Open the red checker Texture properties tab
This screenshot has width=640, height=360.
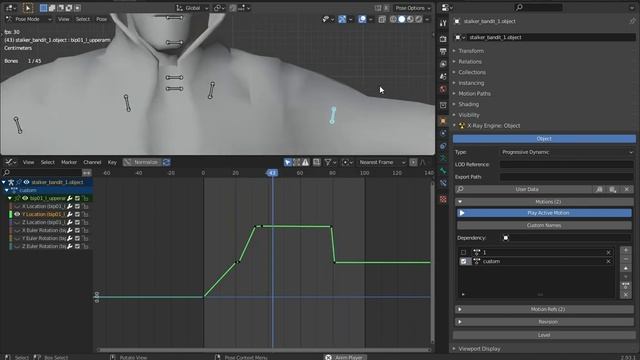click(443, 199)
